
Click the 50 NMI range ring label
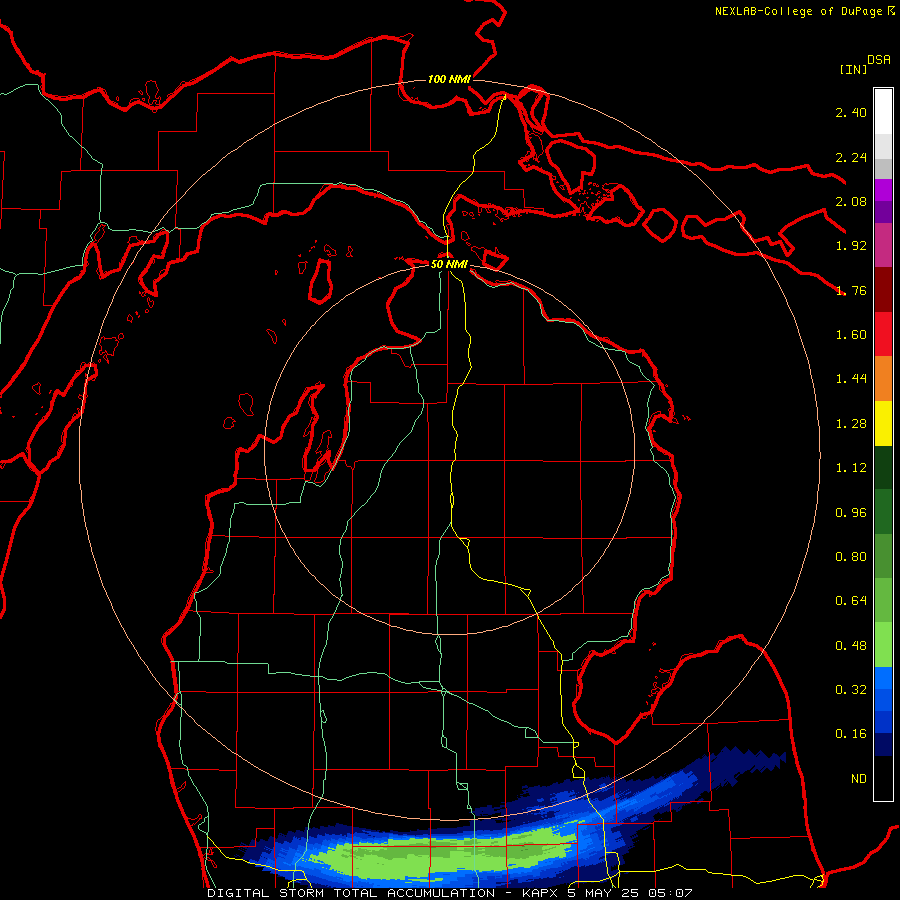pos(449,264)
